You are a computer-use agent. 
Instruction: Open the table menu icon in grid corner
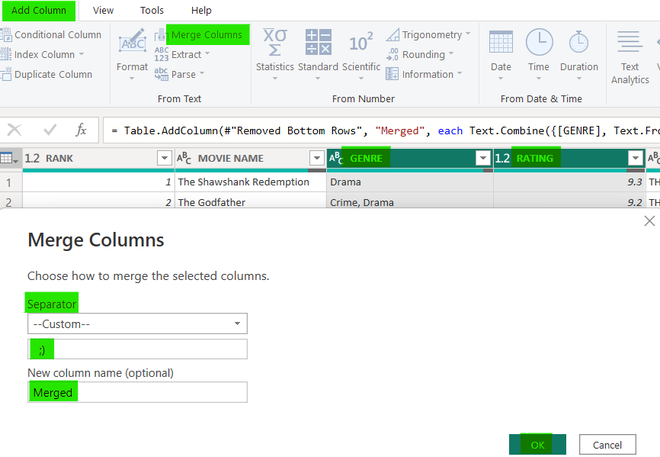click(9, 159)
